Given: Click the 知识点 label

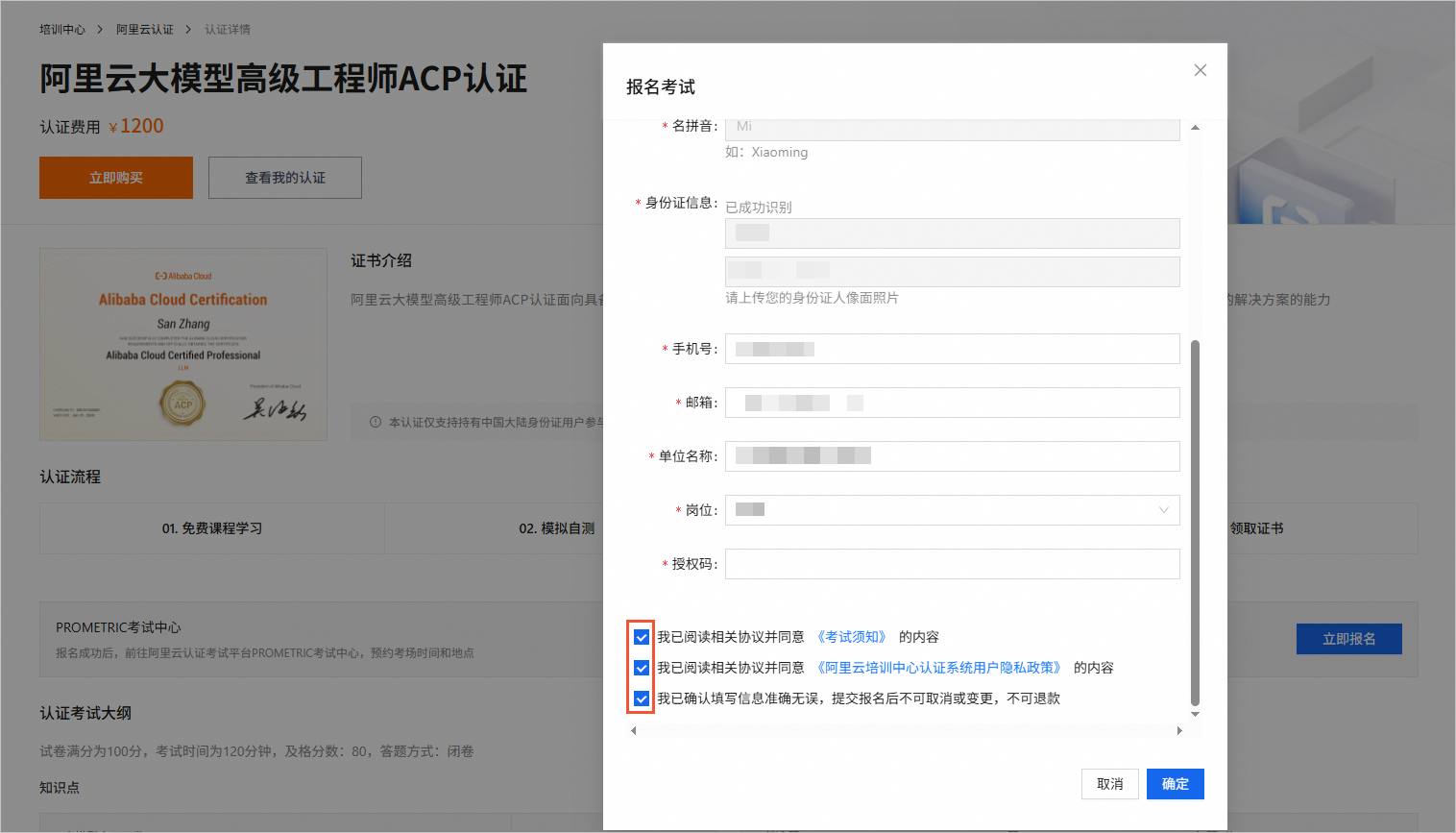Looking at the screenshot, I should (60, 788).
